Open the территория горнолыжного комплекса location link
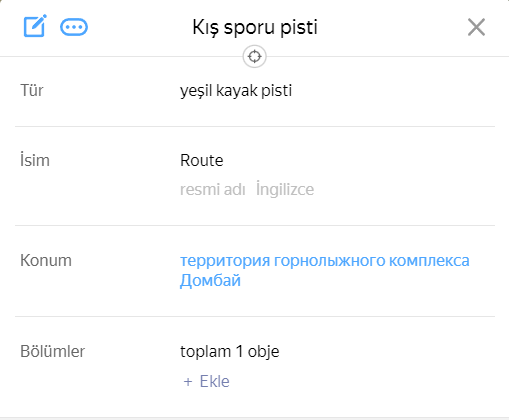The height and width of the screenshot is (420, 509). coord(325,261)
